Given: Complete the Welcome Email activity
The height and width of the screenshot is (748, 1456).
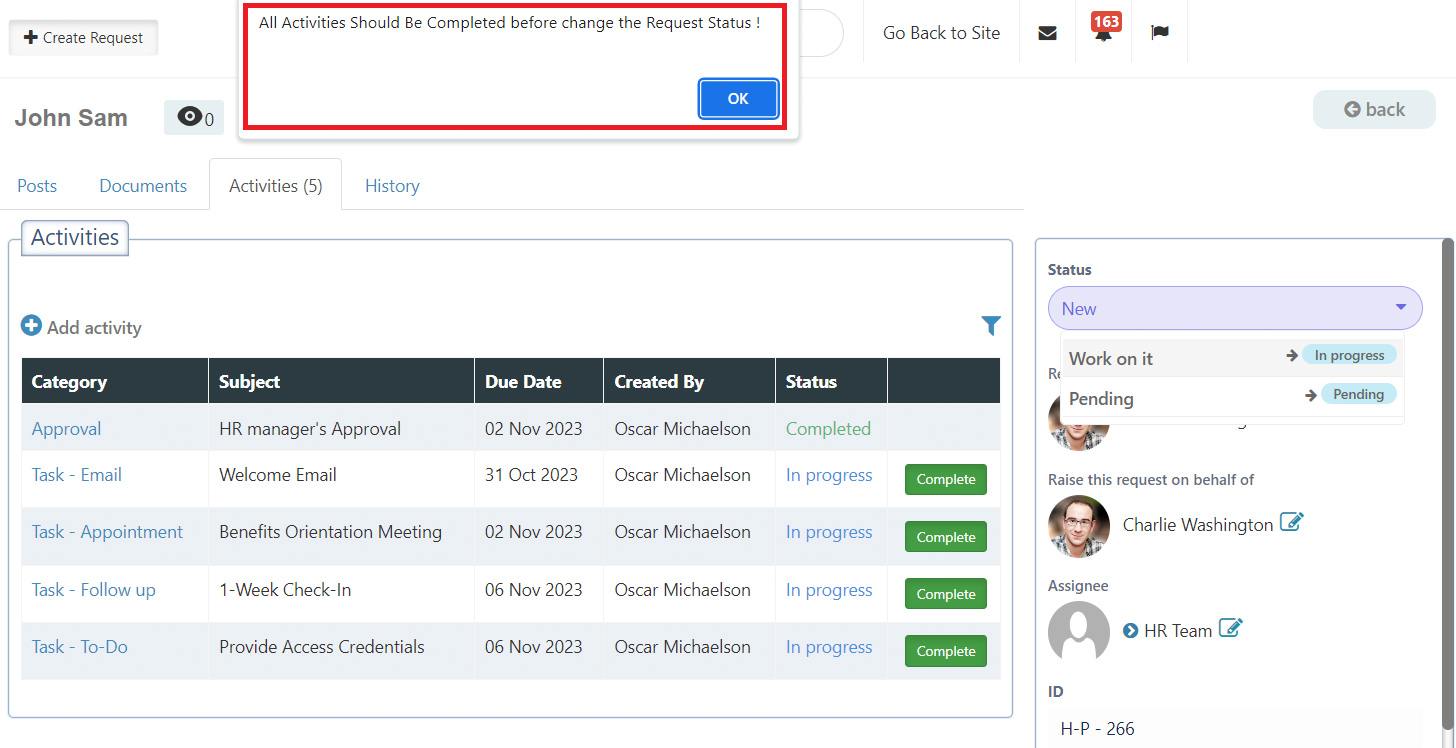Looking at the screenshot, I should [x=945, y=479].
